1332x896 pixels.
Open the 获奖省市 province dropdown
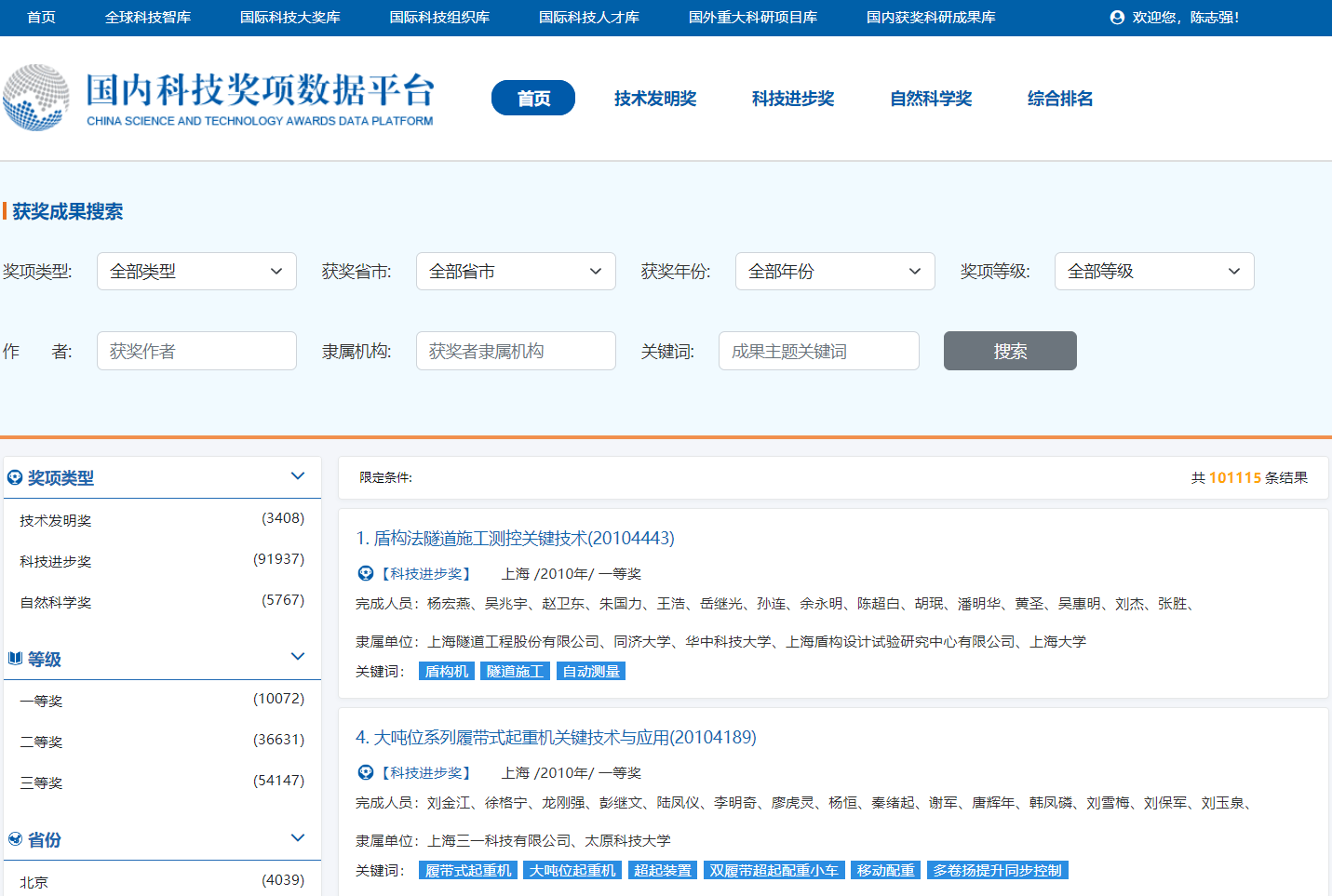516,272
